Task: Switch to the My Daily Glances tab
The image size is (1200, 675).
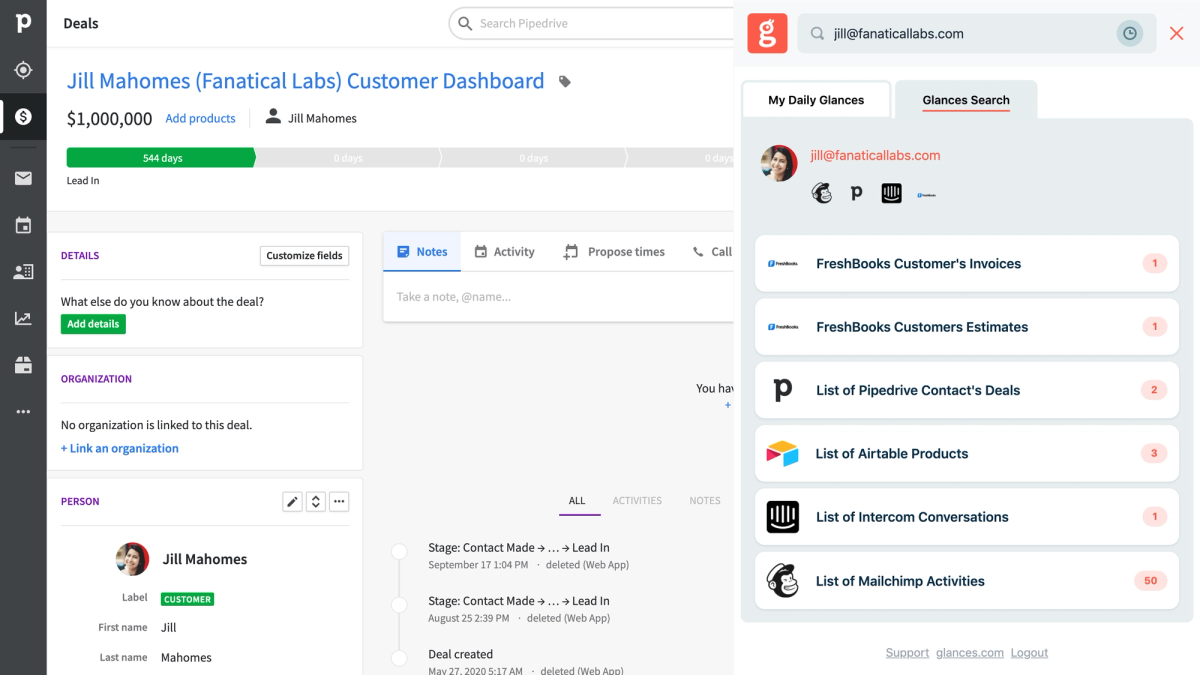Action: [816, 100]
